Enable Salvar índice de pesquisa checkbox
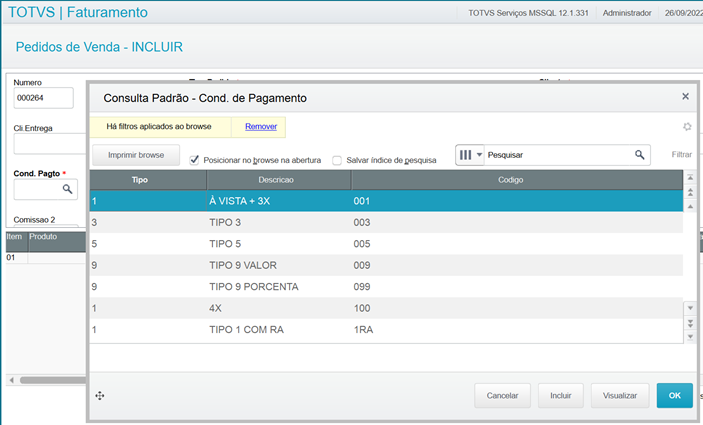This screenshot has height=425, width=703. (337, 160)
